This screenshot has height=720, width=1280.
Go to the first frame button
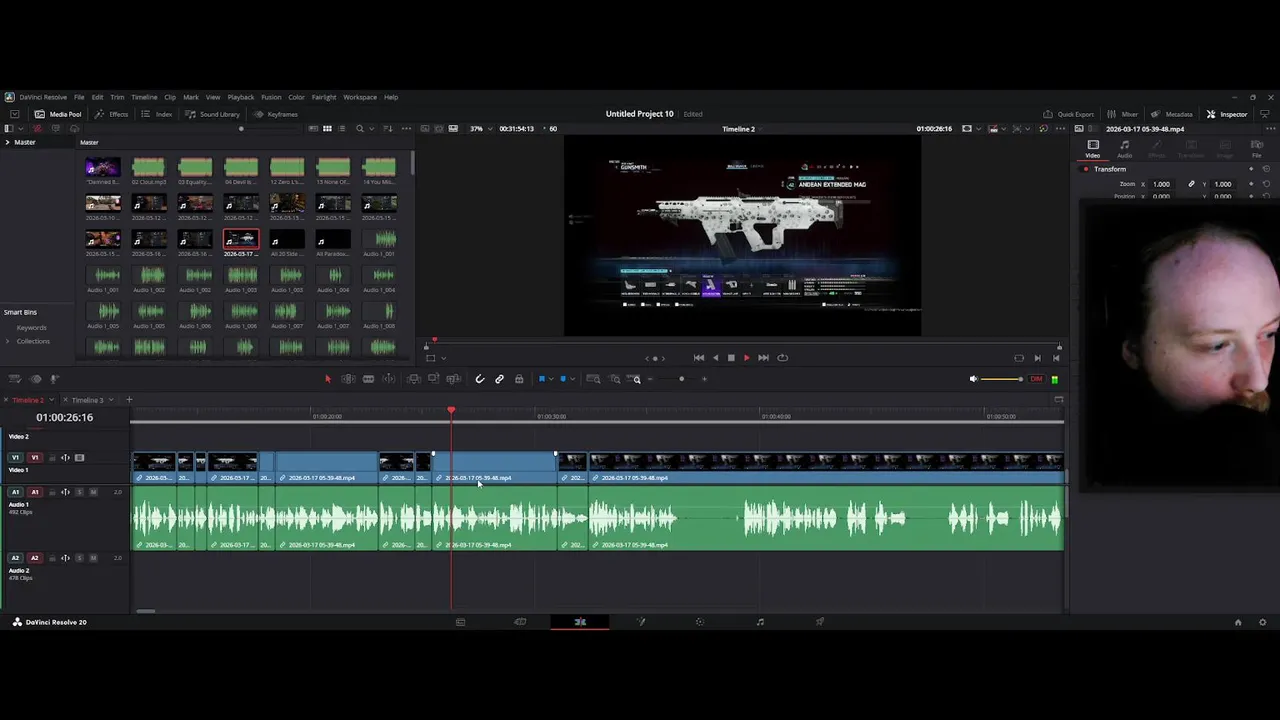(699, 358)
